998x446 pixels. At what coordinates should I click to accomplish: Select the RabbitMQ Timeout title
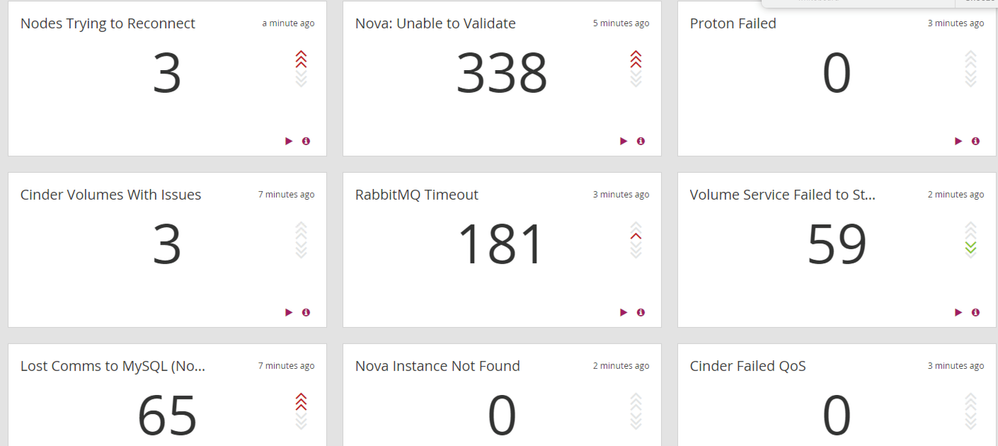click(417, 195)
